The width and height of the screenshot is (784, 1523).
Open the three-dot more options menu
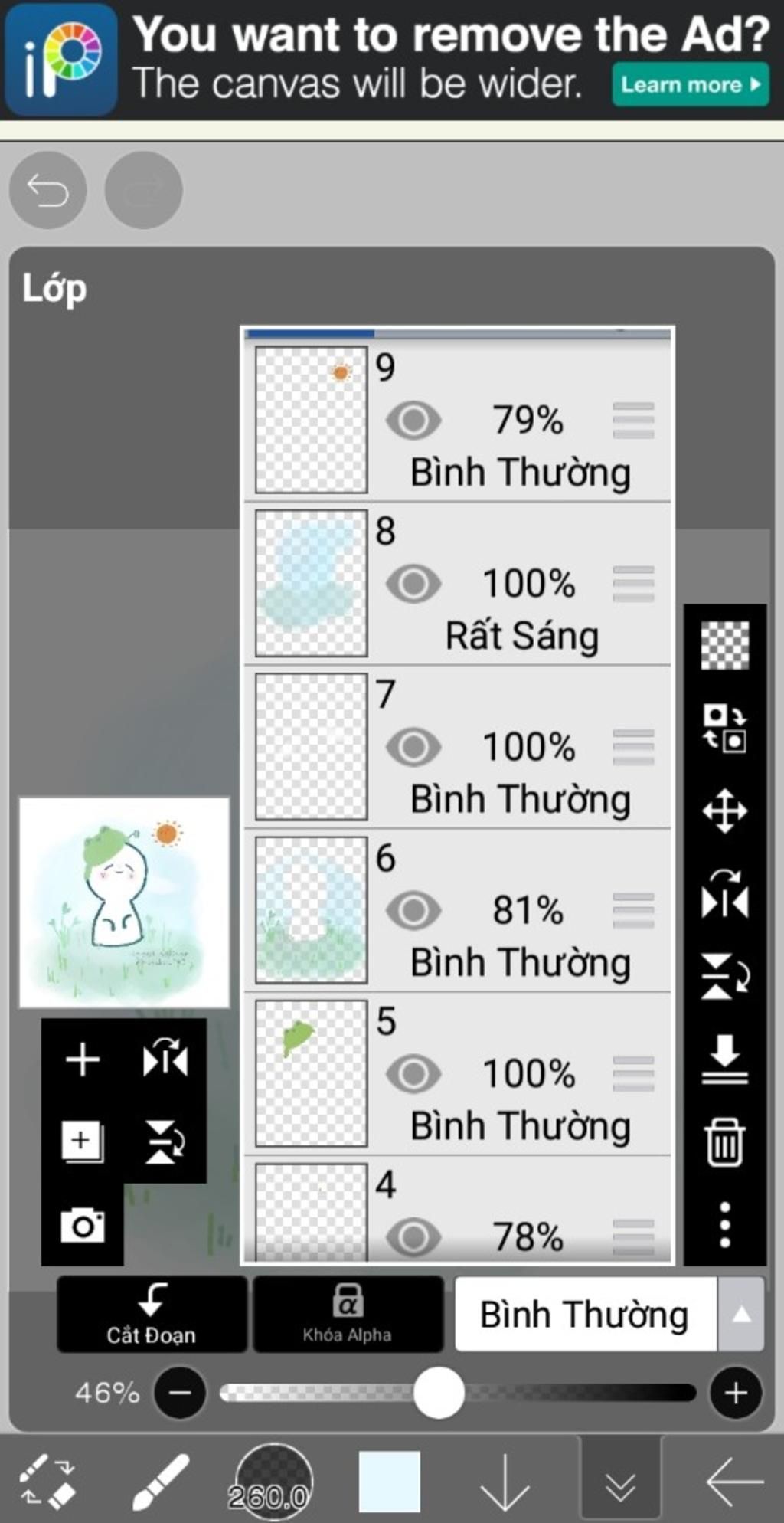pos(724,1224)
